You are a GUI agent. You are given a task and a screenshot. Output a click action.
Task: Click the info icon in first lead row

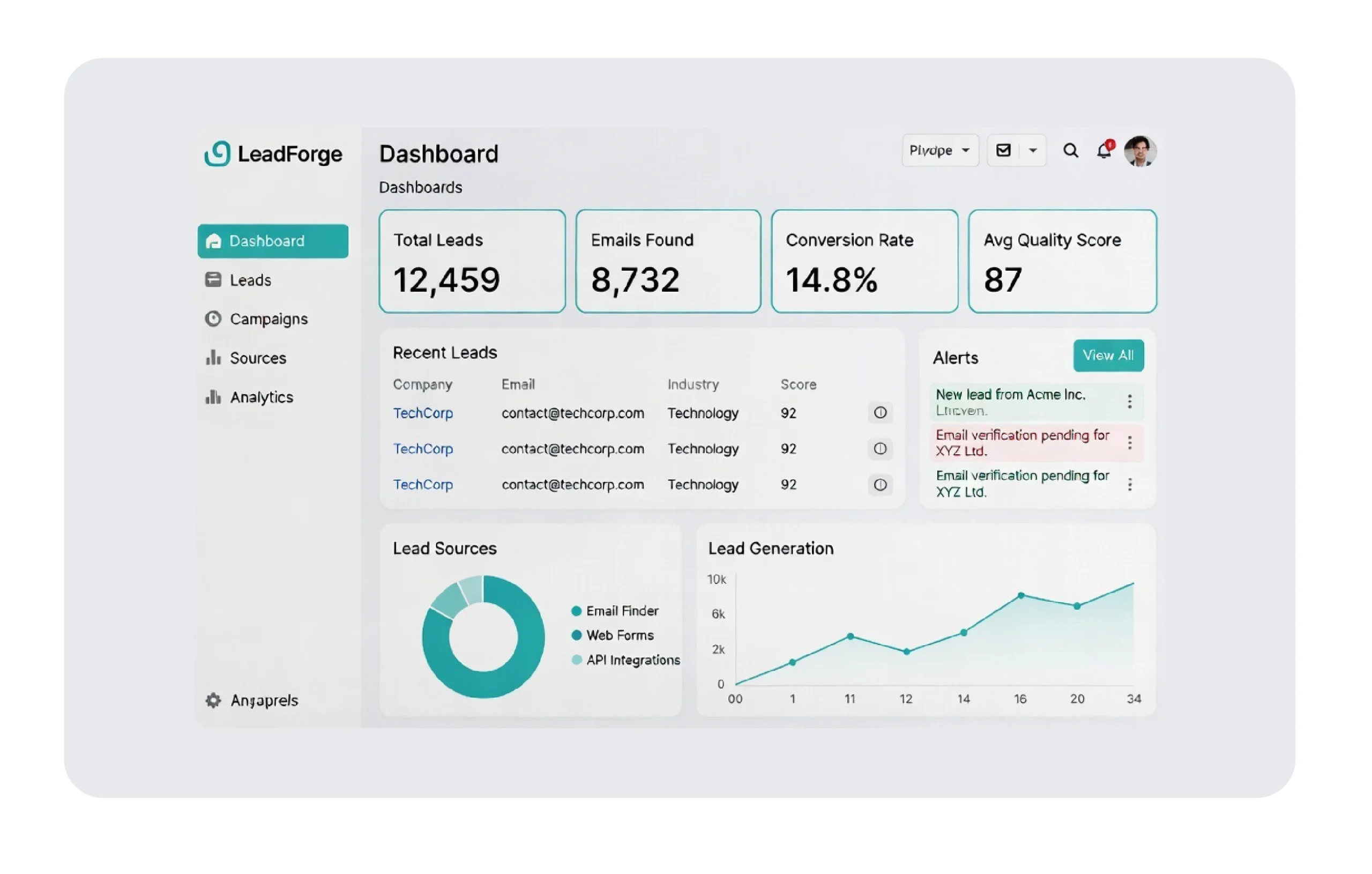pyautogui.click(x=881, y=413)
